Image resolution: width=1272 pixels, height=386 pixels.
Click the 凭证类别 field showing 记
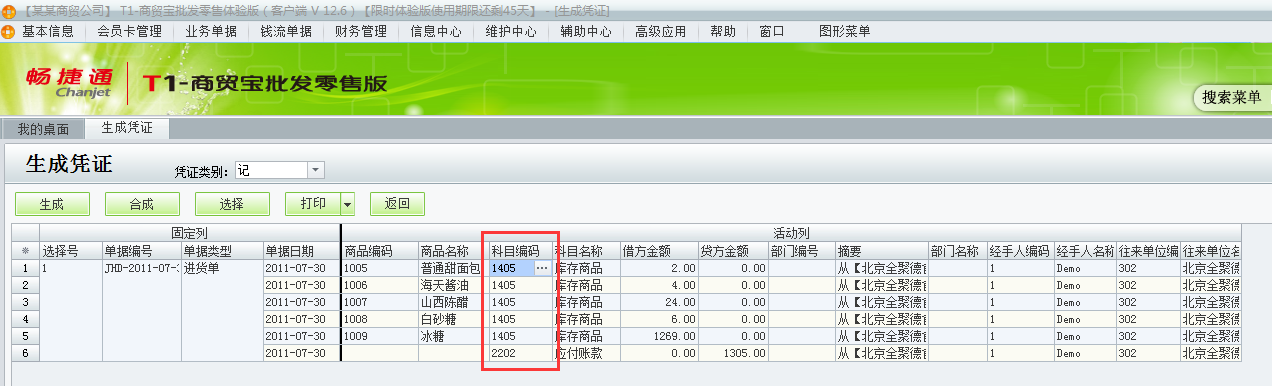(x=271, y=170)
